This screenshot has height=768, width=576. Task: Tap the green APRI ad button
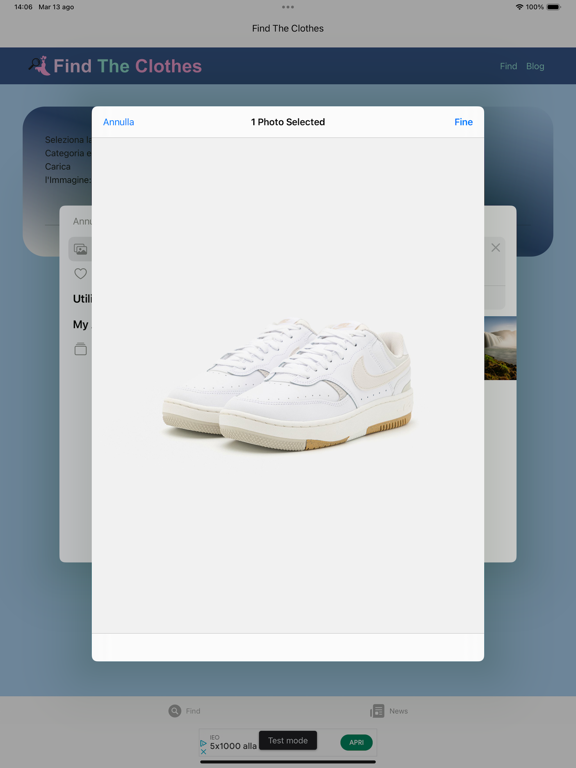click(x=357, y=743)
